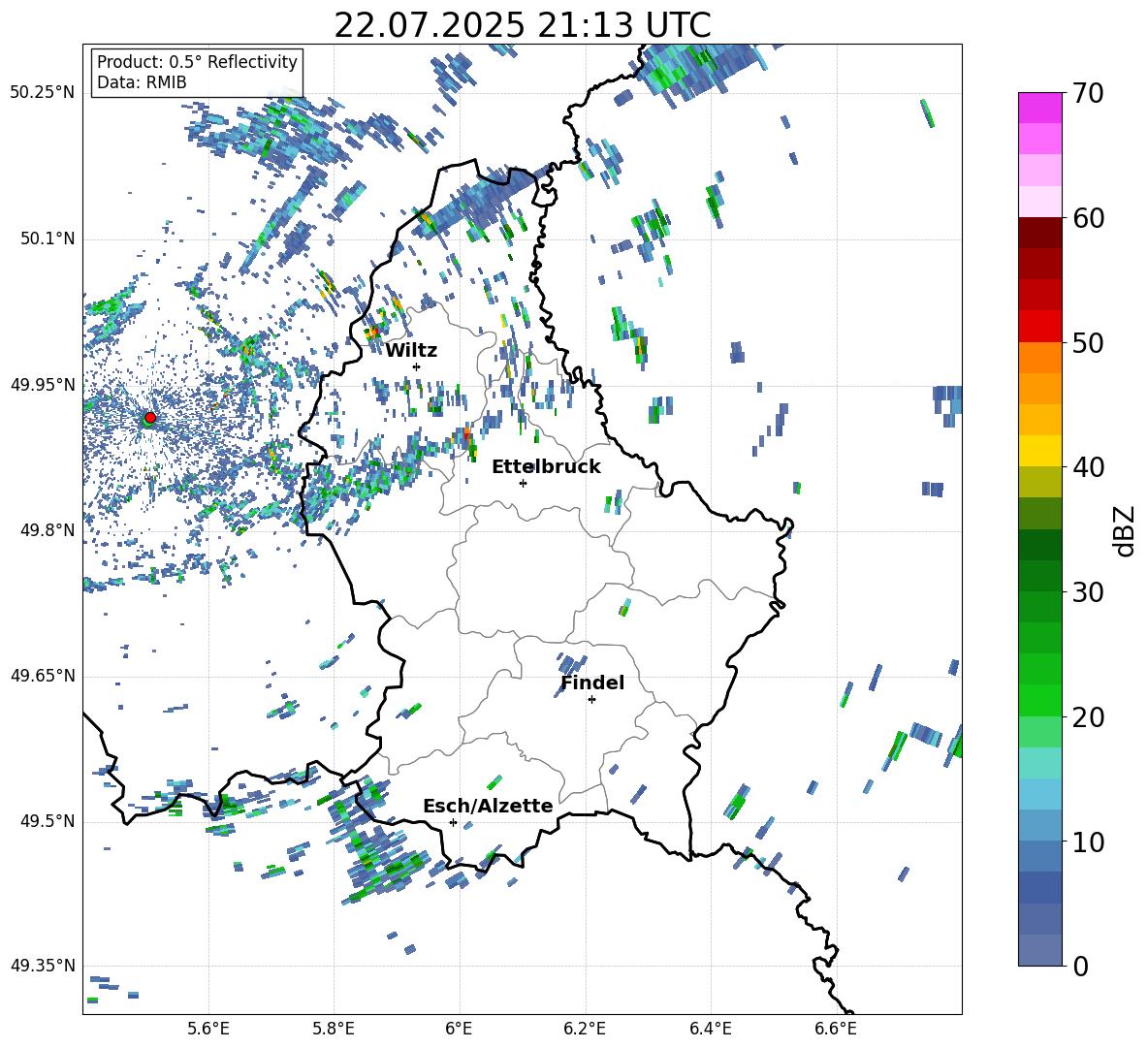Click the 49.8°N latitude label
Image resolution: width=1148 pixels, height=1048 pixels.
coord(47,530)
